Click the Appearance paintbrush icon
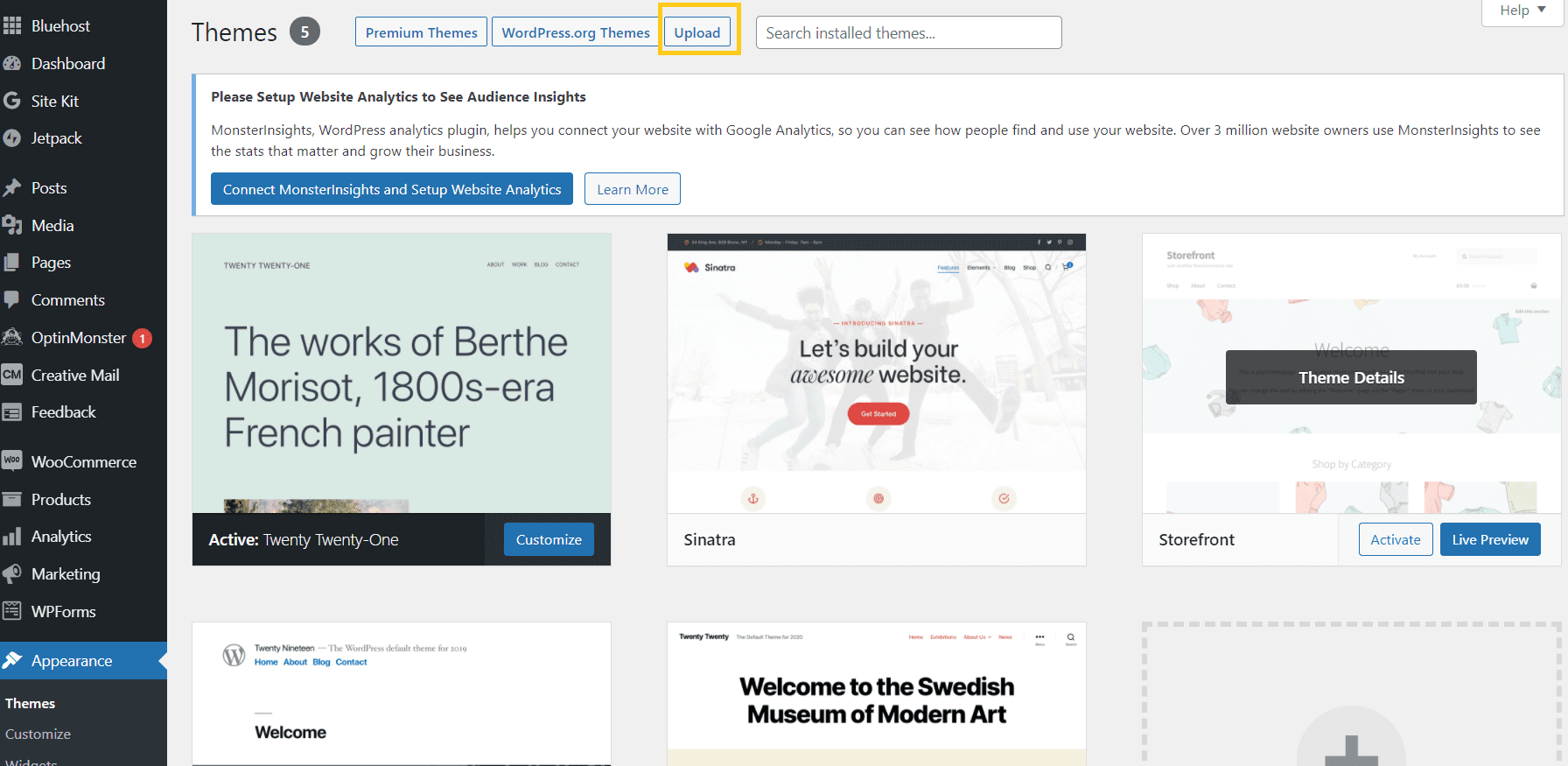1568x766 pixels. [12, 661]
